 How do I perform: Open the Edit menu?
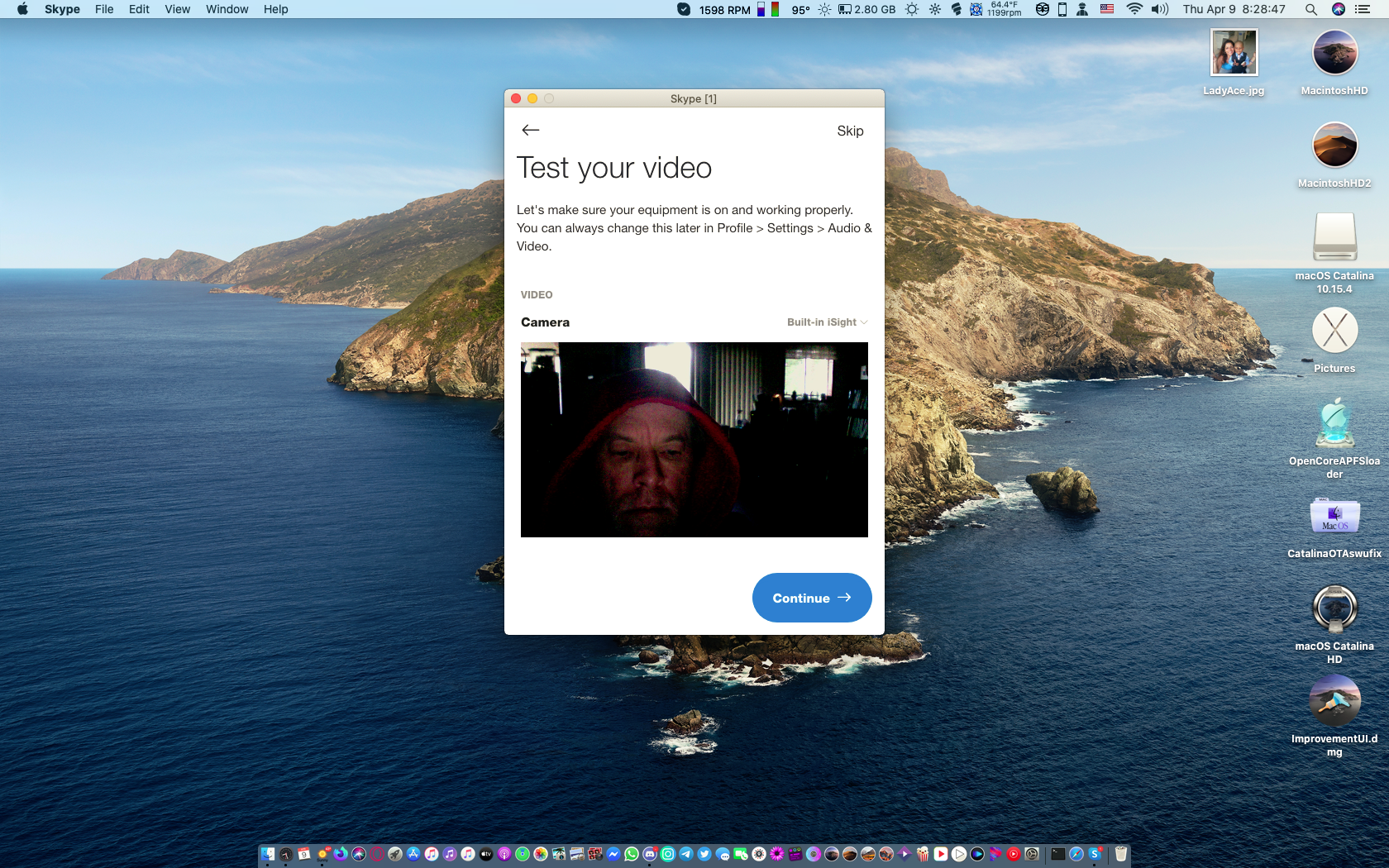tap(139, 9)
